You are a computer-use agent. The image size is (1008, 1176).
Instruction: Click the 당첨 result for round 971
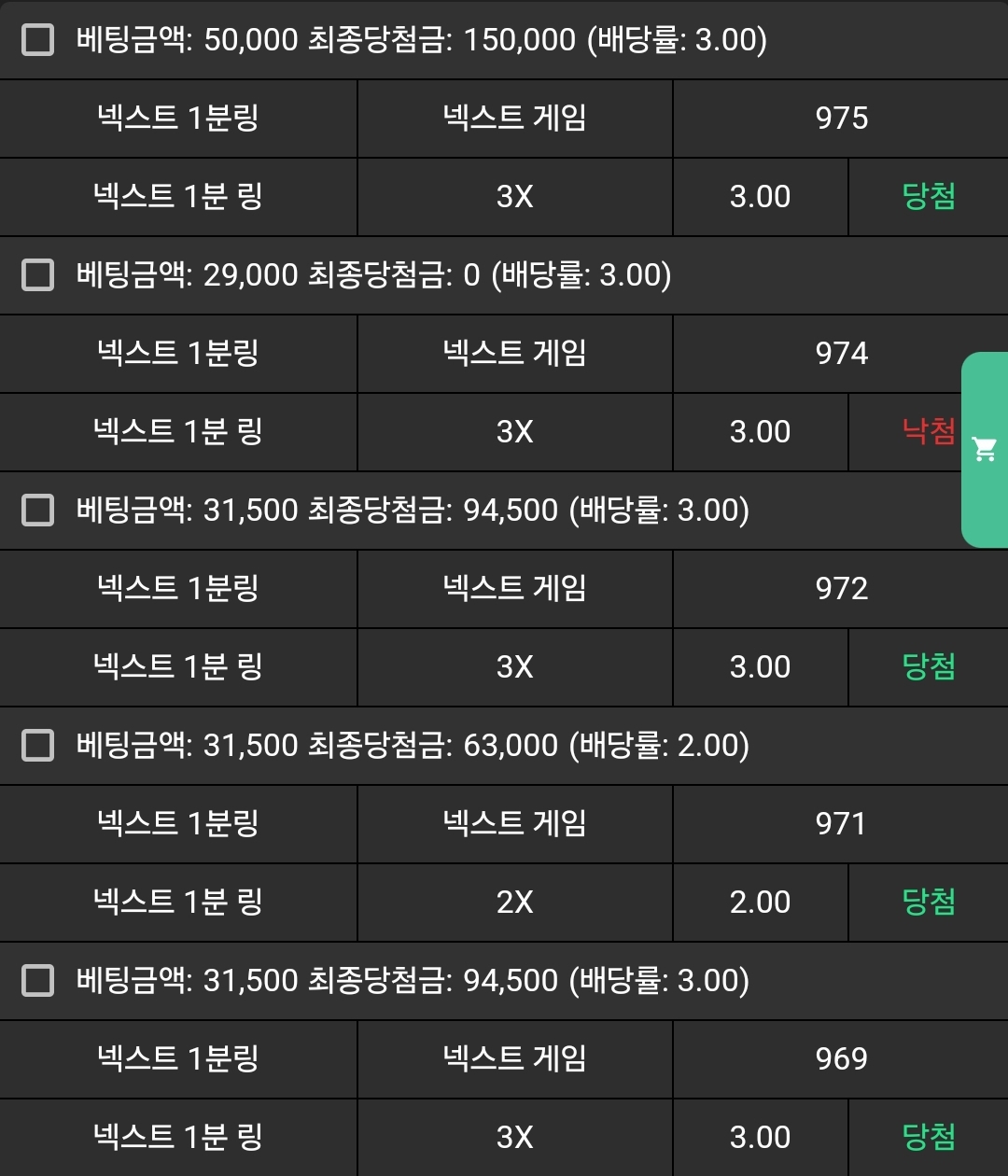coord(928,902)
